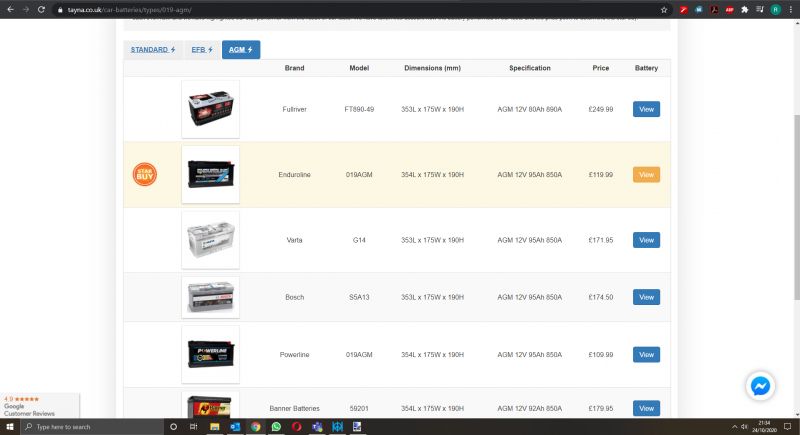This screenshot has width=800, height=435.
Task: Open the Messenger chat bubble
Action: pyautogui.click(x=760, y=387)
